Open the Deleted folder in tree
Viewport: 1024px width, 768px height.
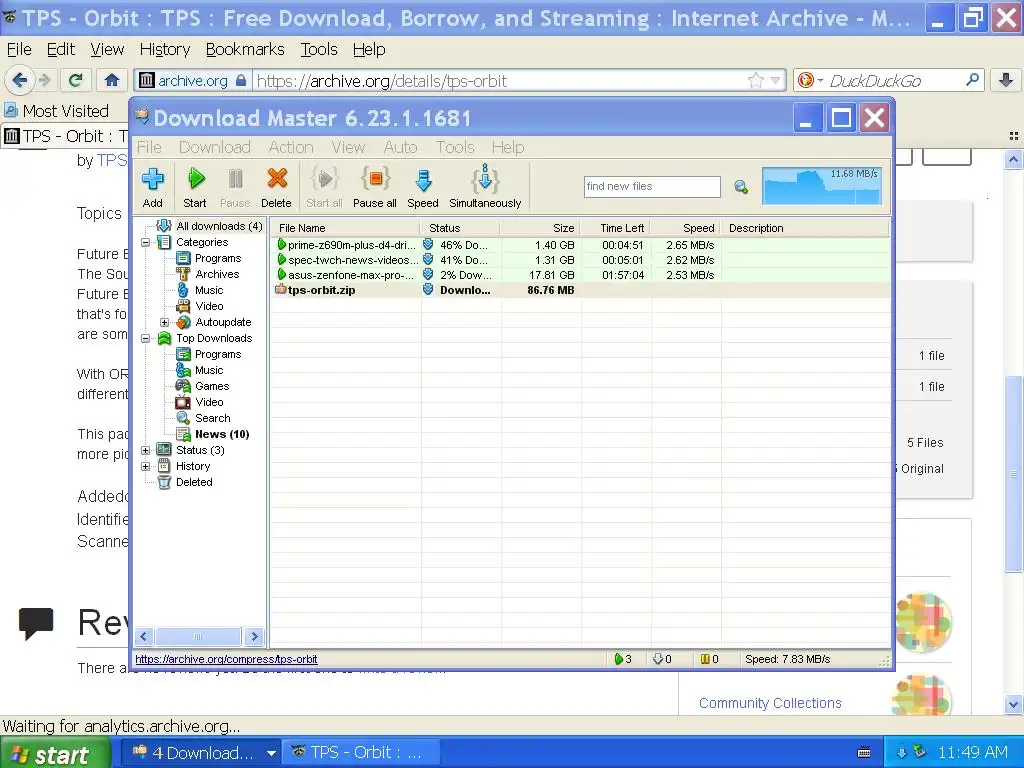pos(193,482)
